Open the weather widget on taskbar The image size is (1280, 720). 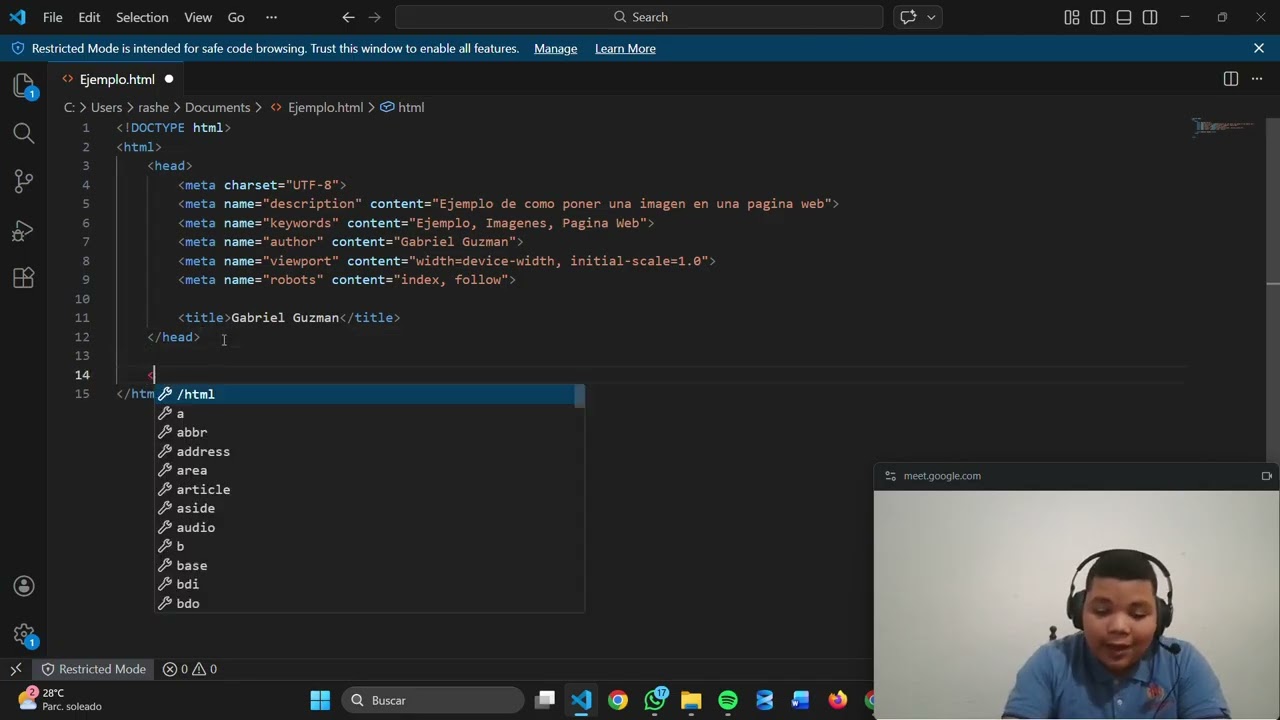pos(60,700)
